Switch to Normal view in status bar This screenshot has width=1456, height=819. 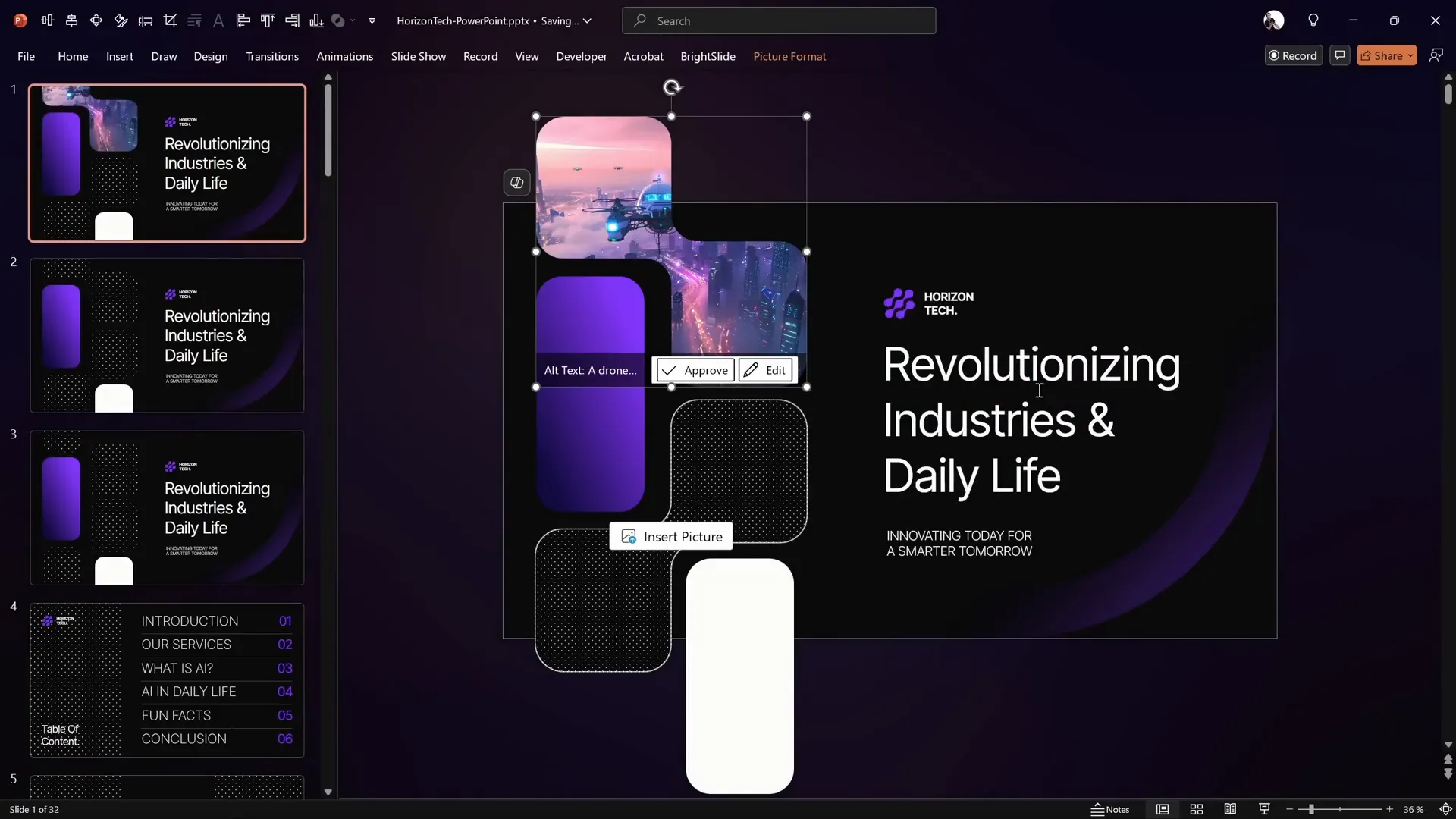coord(1162,809)
